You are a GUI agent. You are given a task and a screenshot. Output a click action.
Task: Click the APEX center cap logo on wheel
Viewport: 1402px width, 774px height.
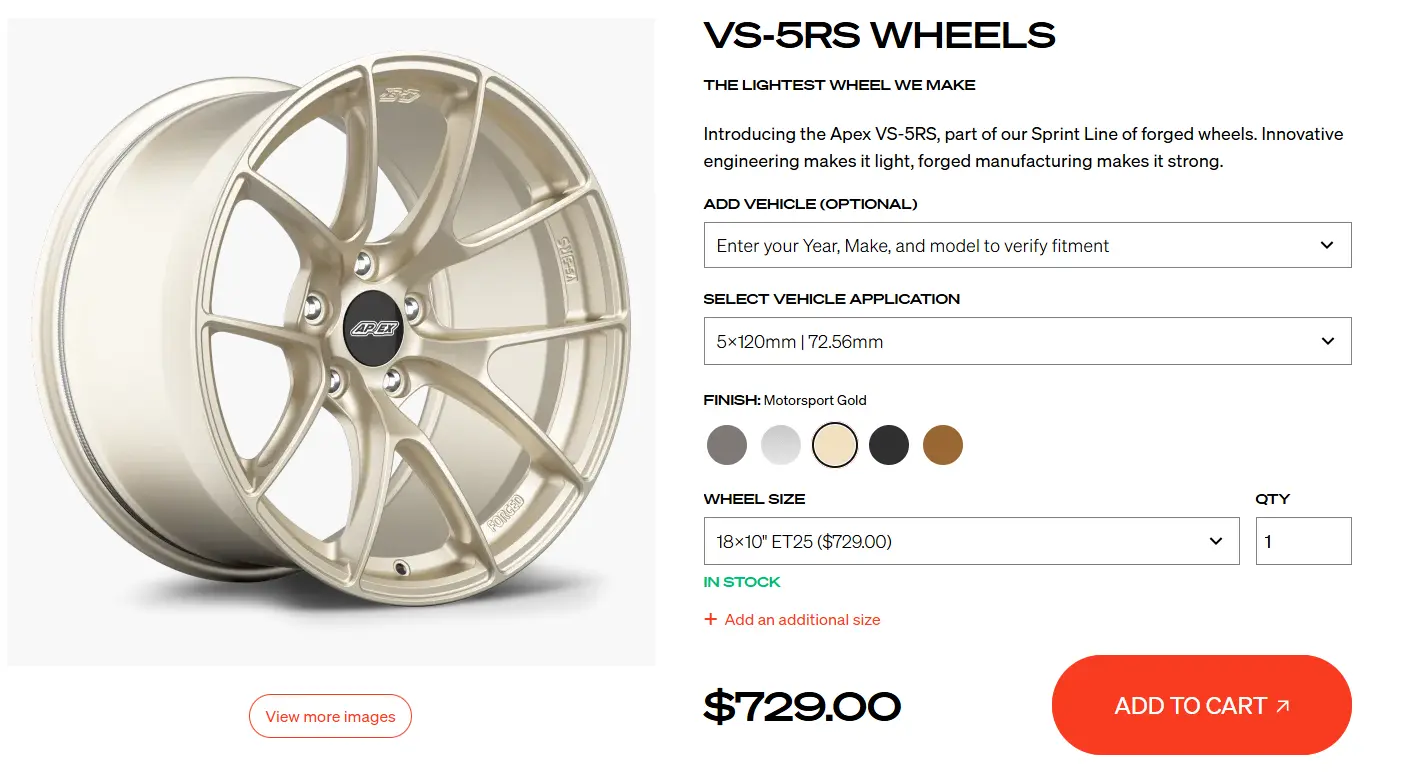373,328
